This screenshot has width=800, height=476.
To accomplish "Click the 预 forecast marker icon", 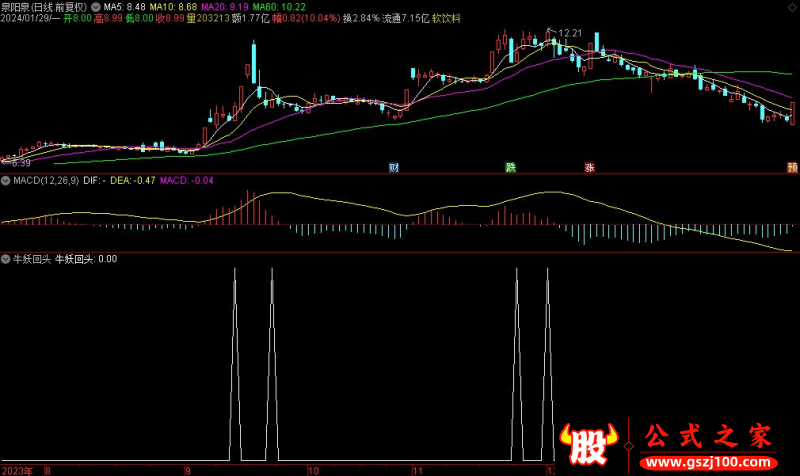I will click(792, 167).
